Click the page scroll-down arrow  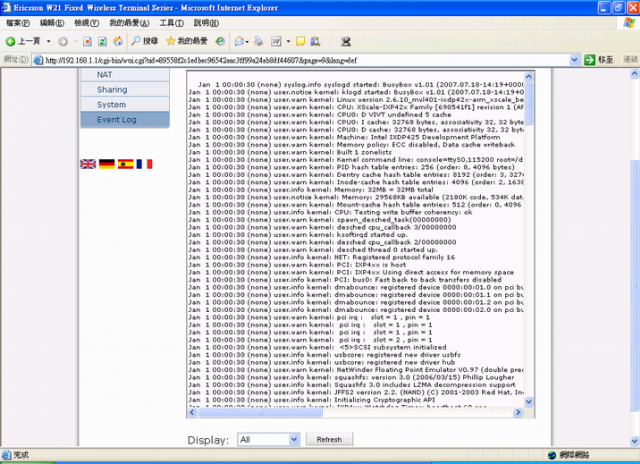(x=635, y=441)
